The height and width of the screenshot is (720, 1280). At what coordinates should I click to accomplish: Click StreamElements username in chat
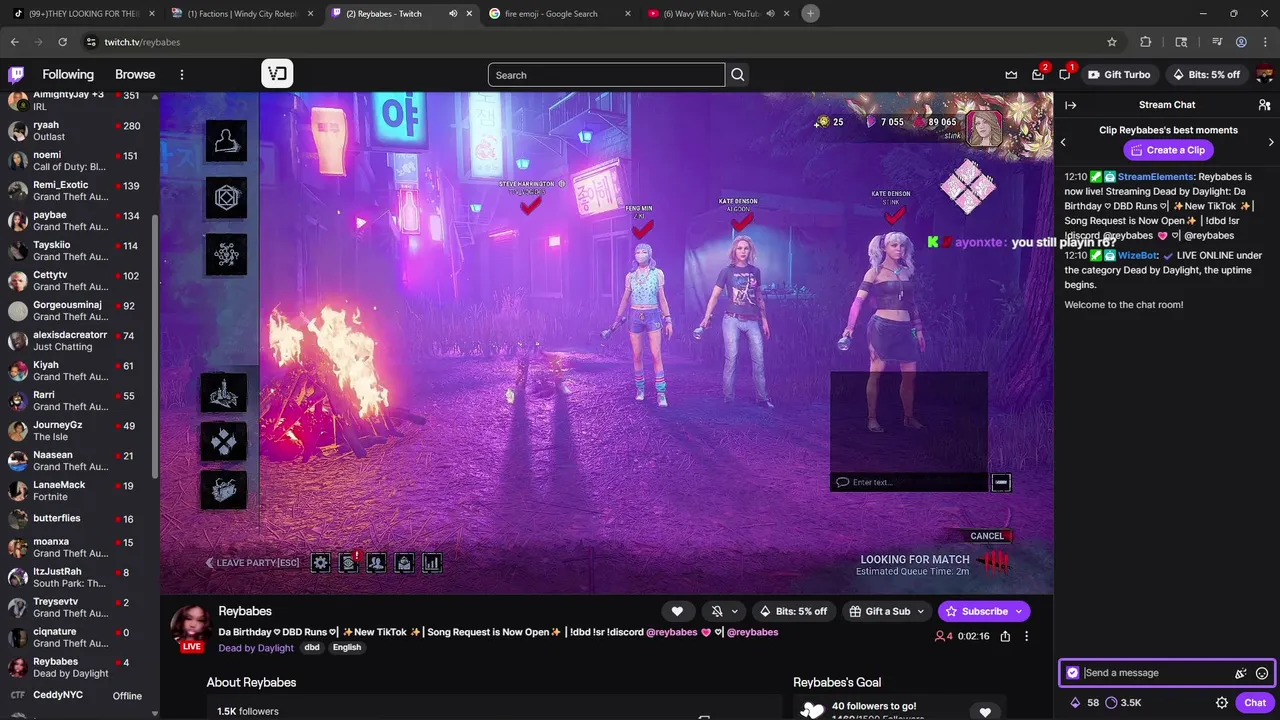pos(1155,177)
